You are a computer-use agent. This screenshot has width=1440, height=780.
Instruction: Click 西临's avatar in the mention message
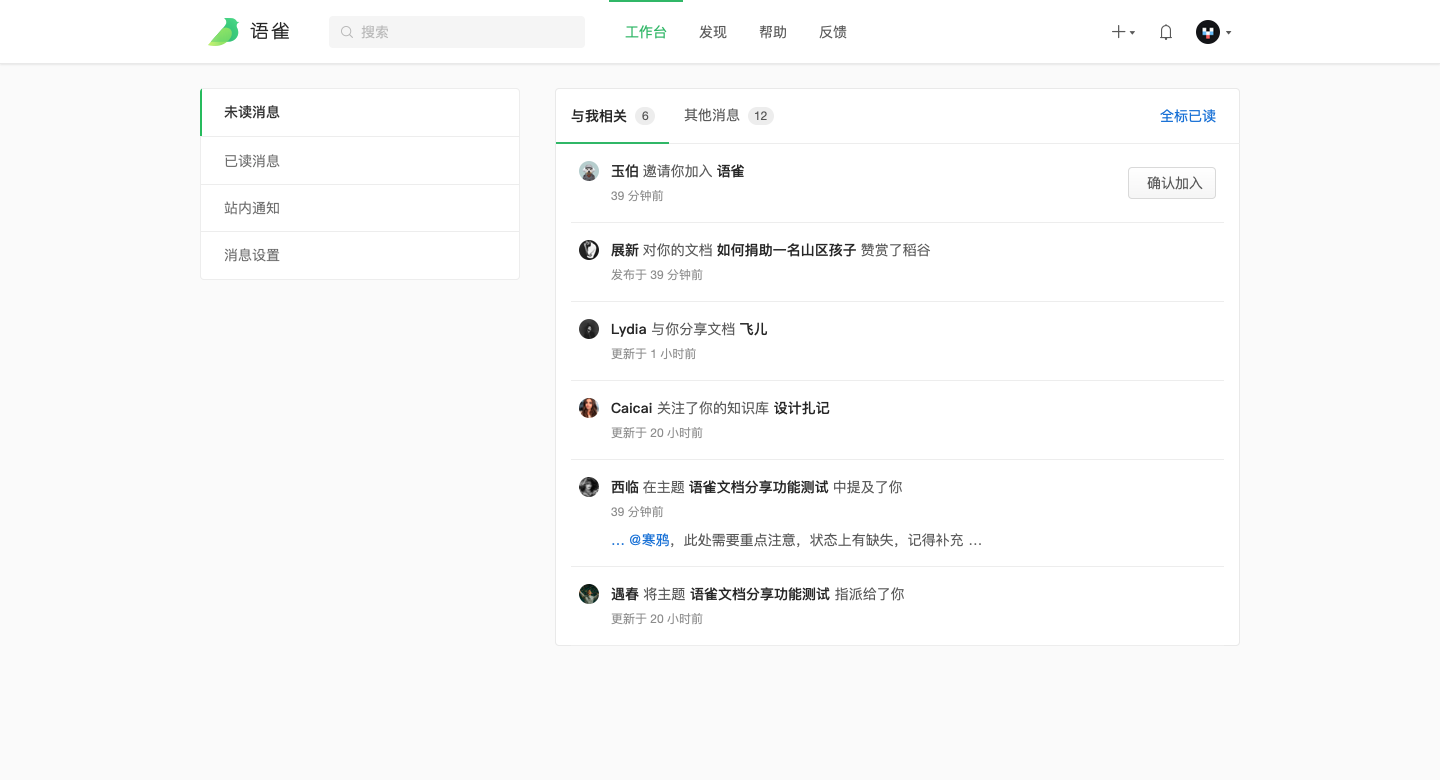[589, 487]
